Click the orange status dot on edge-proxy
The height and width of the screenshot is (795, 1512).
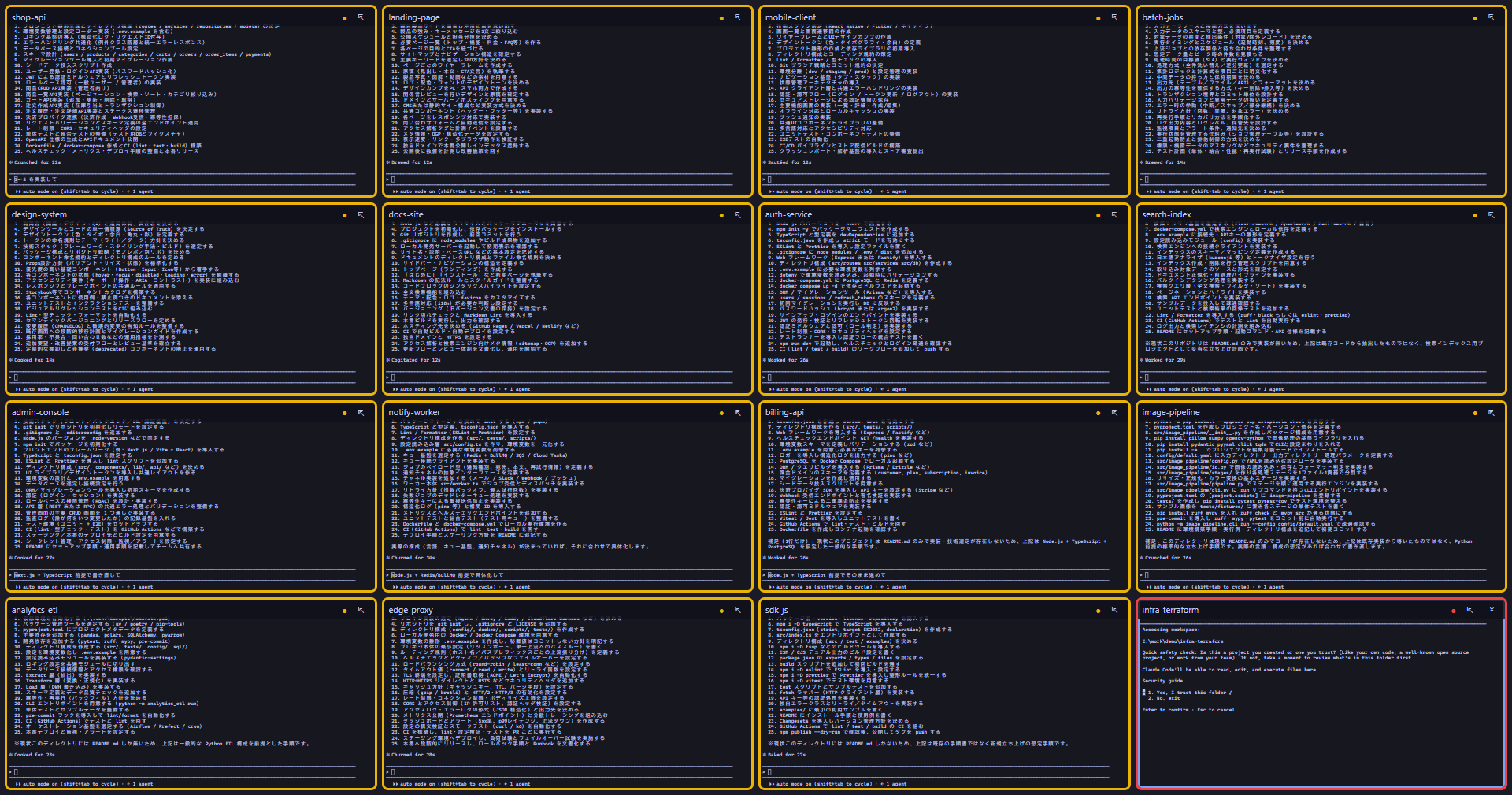(x=721, y=611)
